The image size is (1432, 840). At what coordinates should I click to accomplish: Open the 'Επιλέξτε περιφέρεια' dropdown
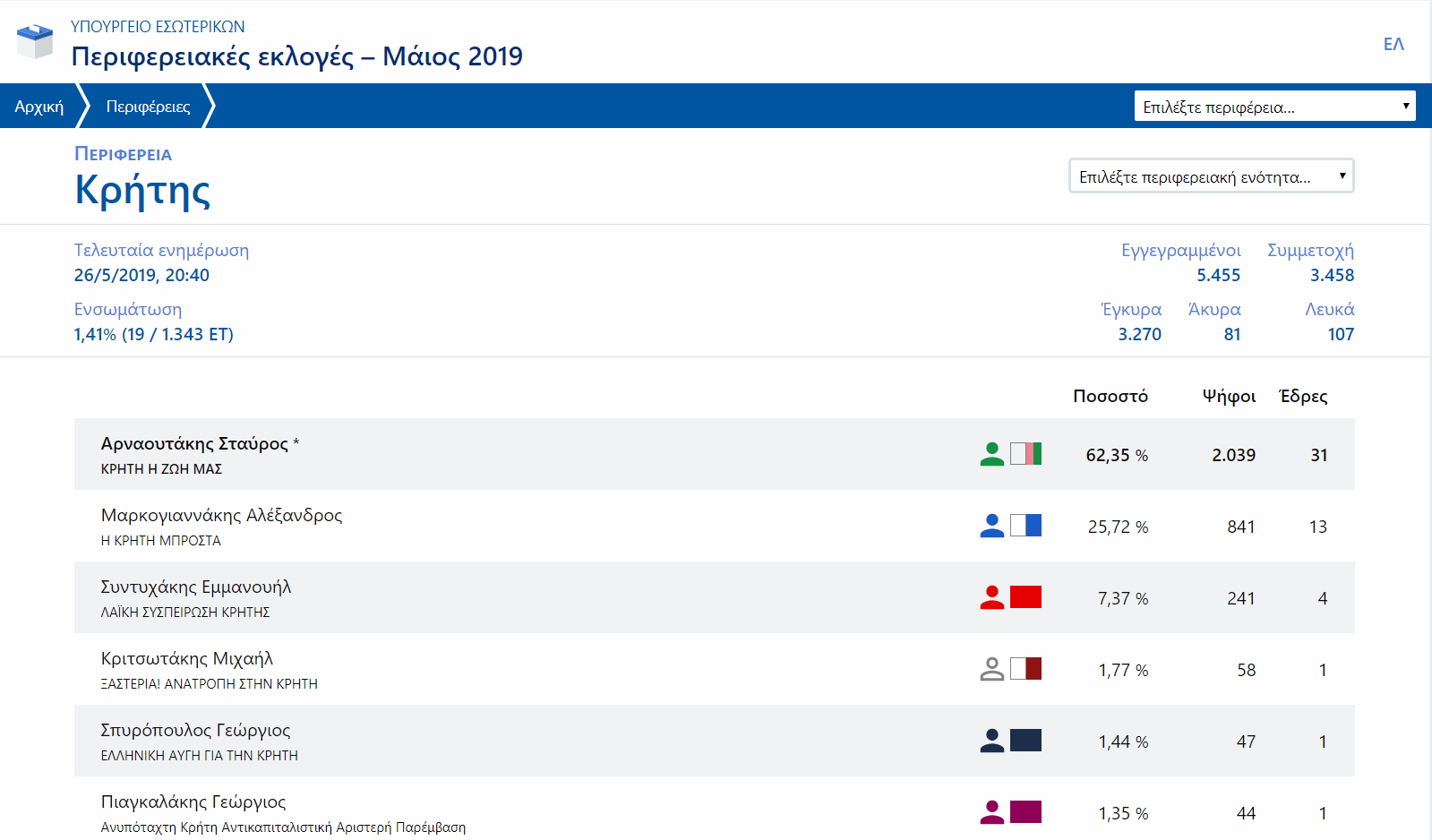[1274, 107]
